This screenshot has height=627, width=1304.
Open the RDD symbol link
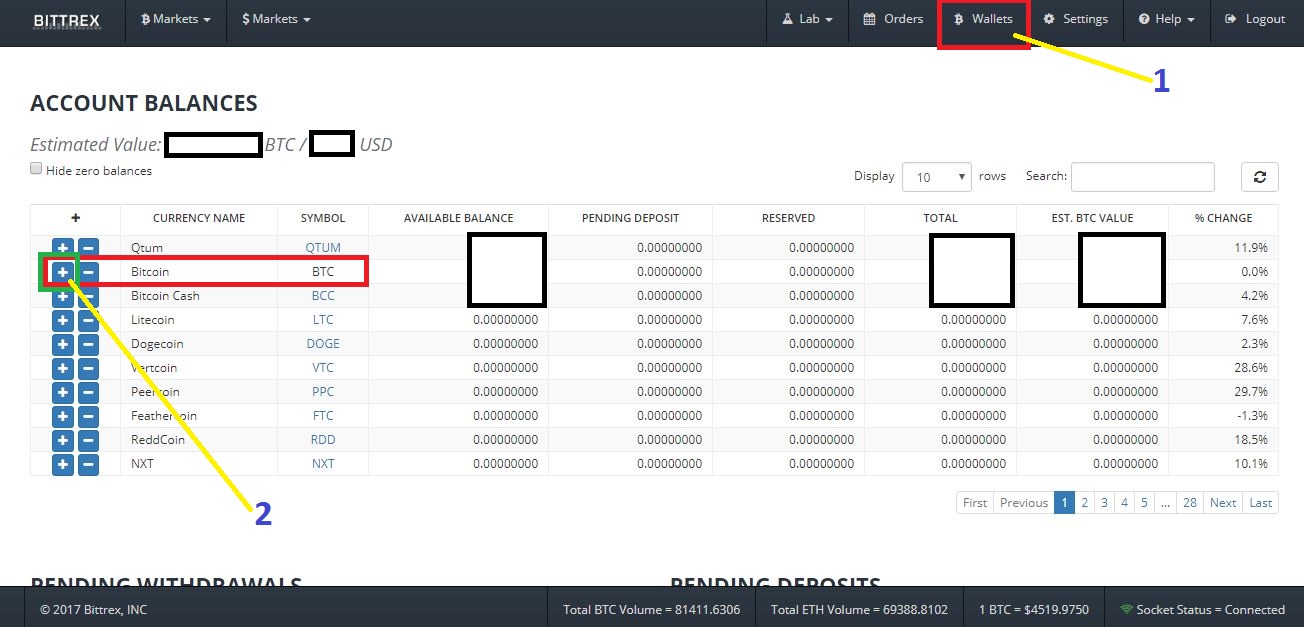tap(323, 440)
